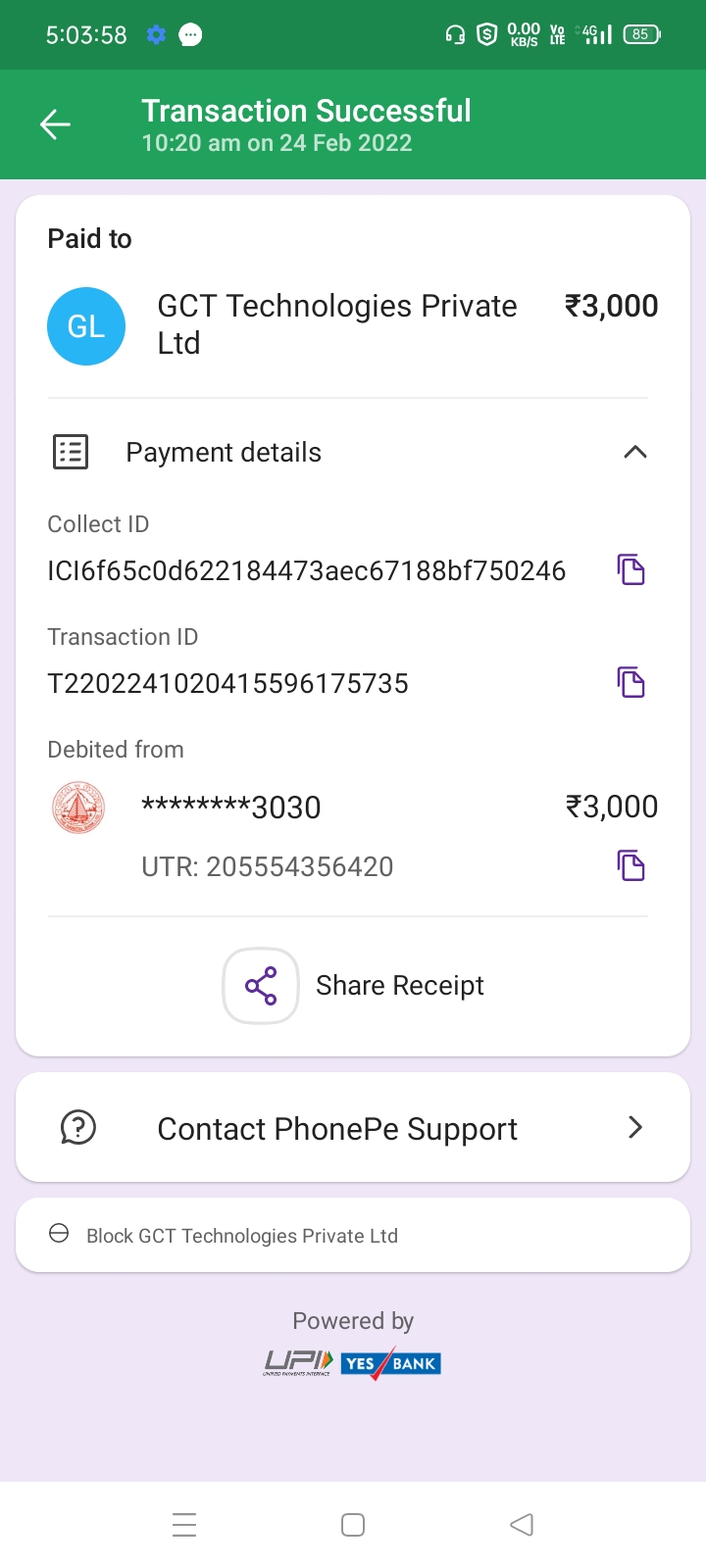Open Contact PhonePe Support
706x1568 pixels.
click(x=337, y=1129)
